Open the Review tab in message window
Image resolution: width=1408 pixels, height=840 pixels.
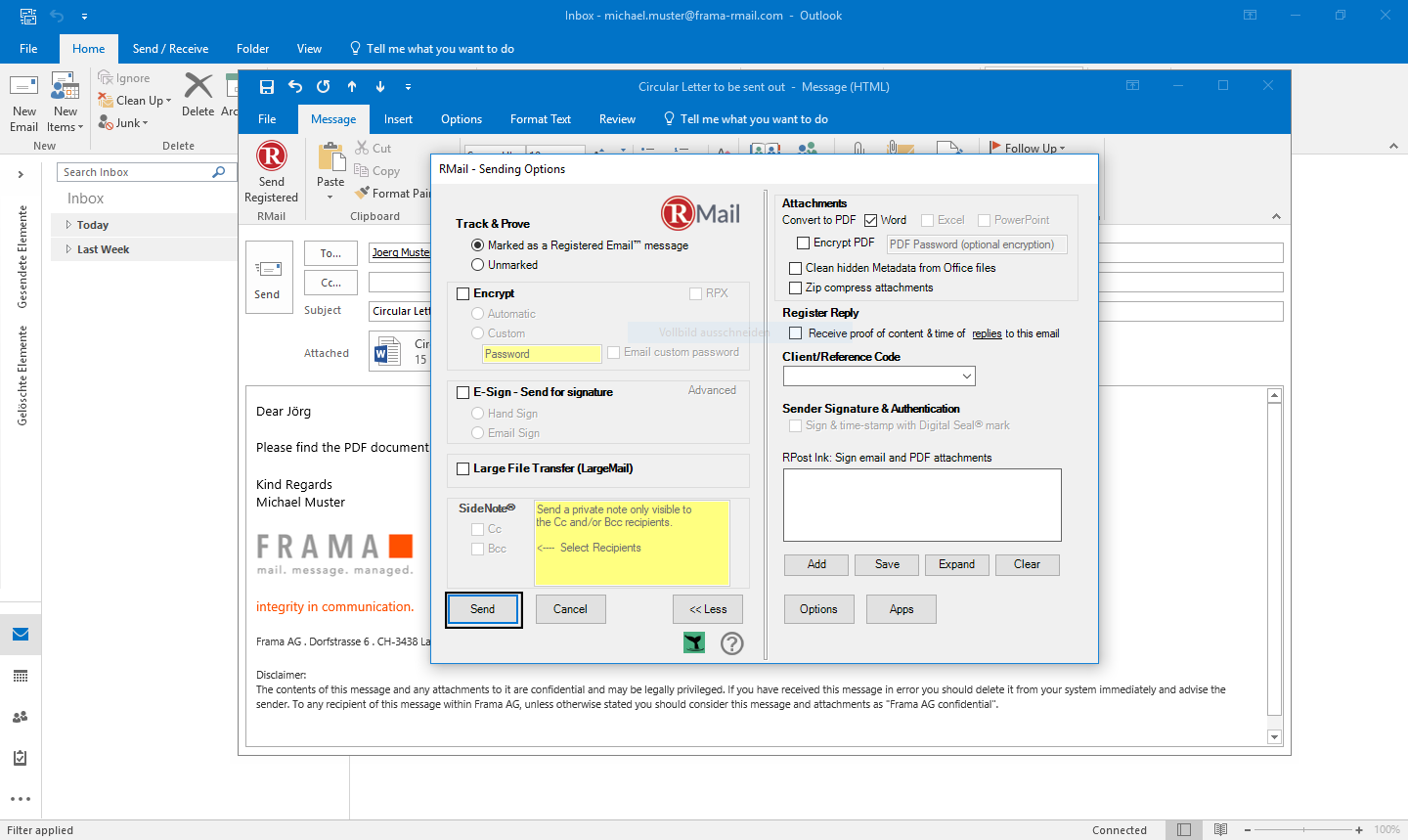tap(617, 119)
